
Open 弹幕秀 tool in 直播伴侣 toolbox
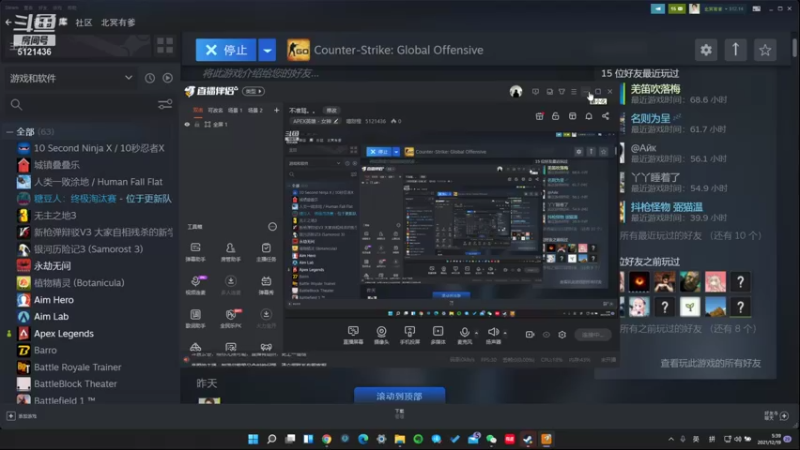point(266,285)
